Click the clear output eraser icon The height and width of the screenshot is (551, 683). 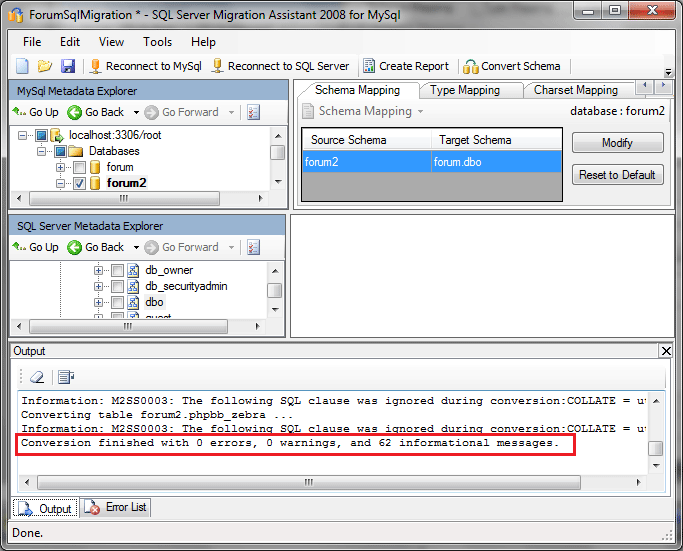[x=37, y=377]
